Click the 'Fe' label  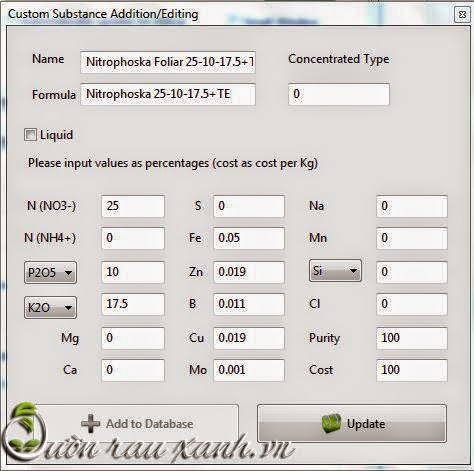tap(195, 238)
